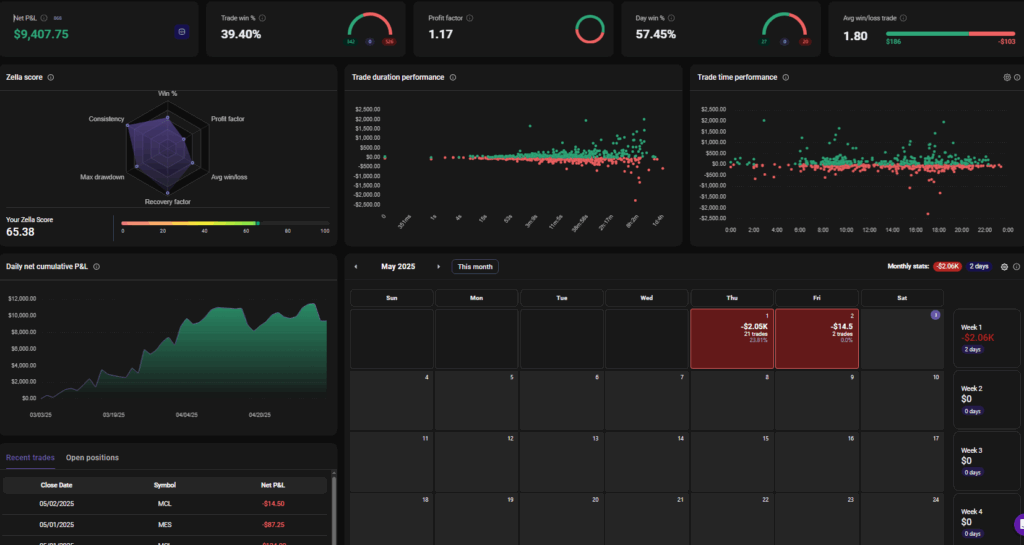Click the Consistency label on radar chart
1024x545 pixels.
[x=106, y=119]
